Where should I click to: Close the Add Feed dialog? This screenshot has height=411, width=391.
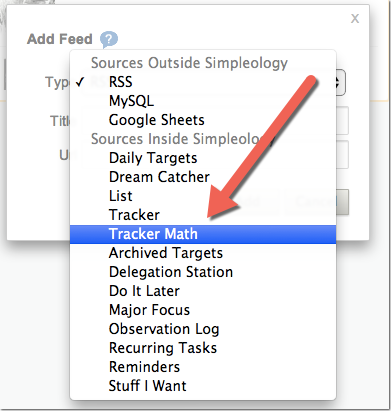click(x=355, y=18)
